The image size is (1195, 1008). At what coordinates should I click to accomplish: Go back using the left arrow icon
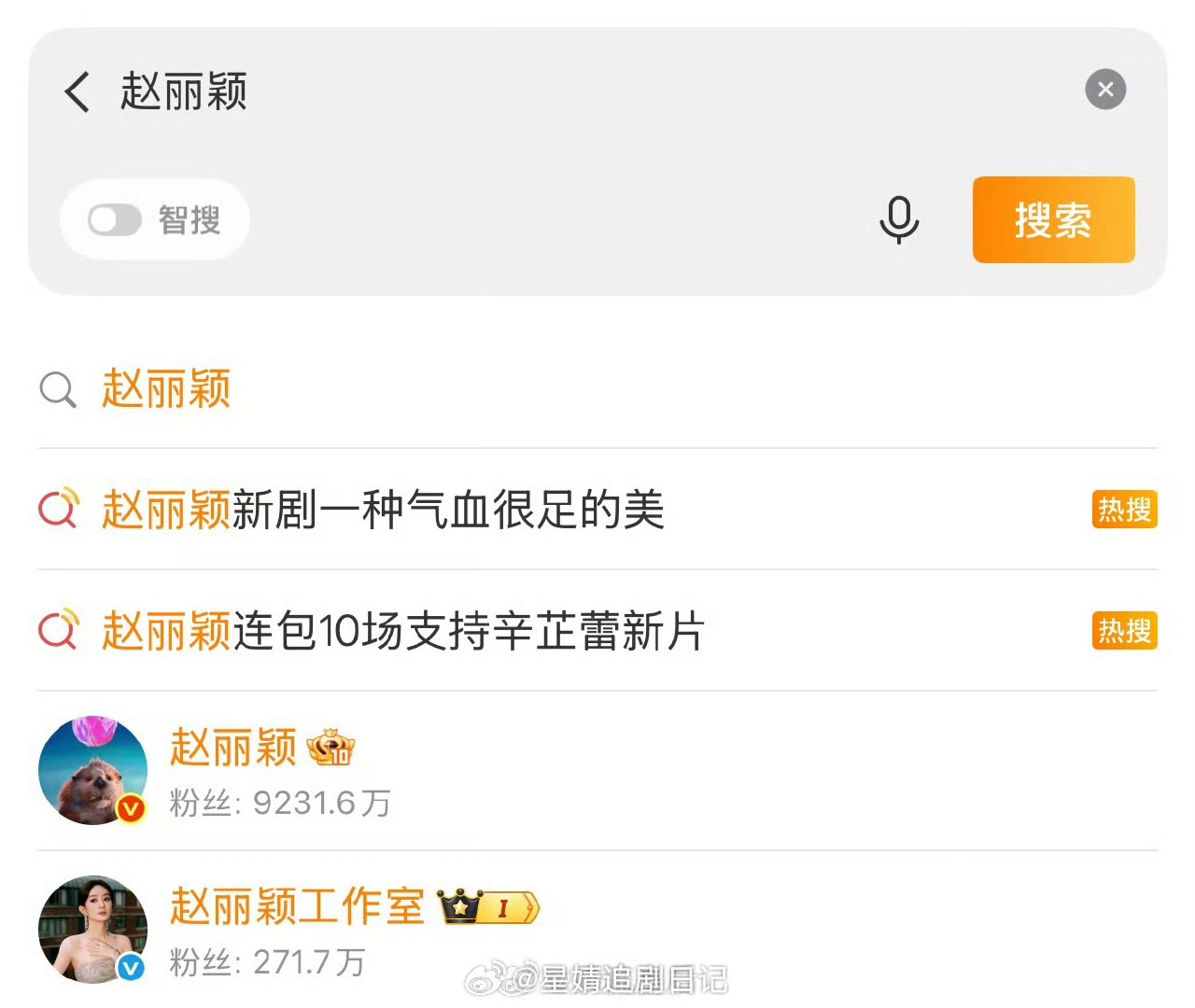tap(77, 91)
